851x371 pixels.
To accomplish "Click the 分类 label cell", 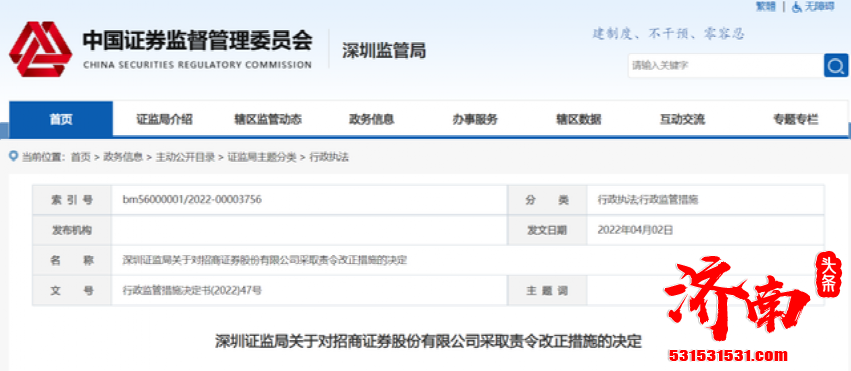I will coord(547,200).
